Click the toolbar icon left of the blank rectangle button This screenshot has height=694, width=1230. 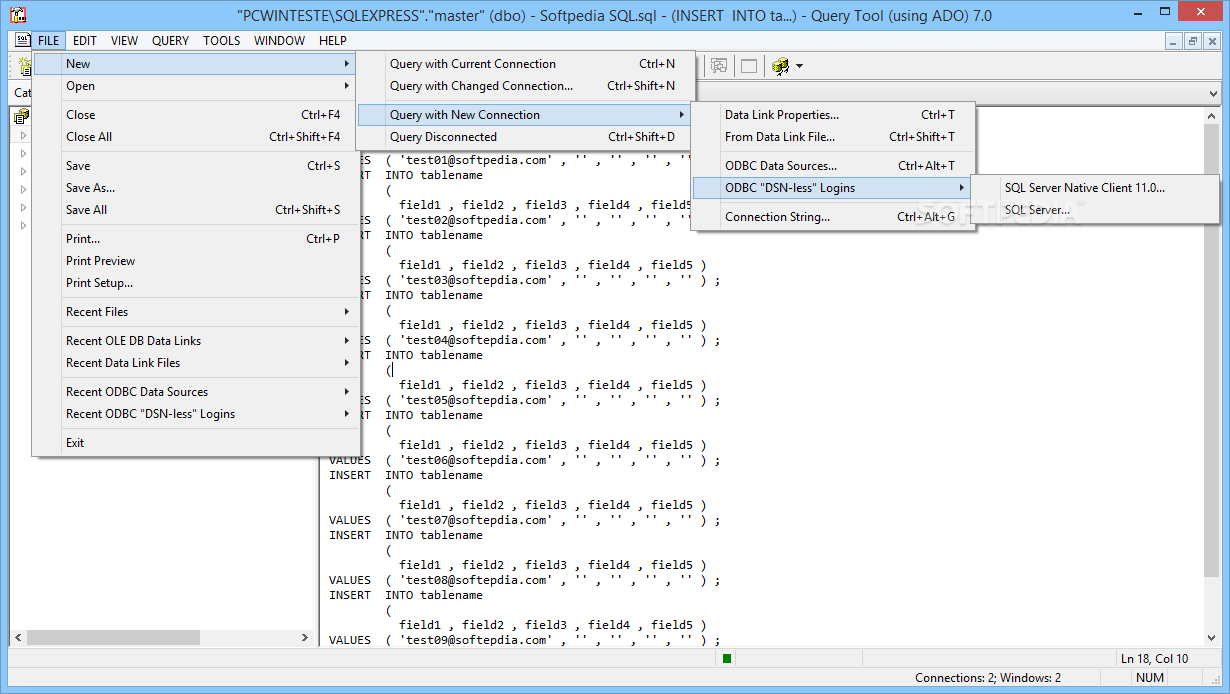719,66
